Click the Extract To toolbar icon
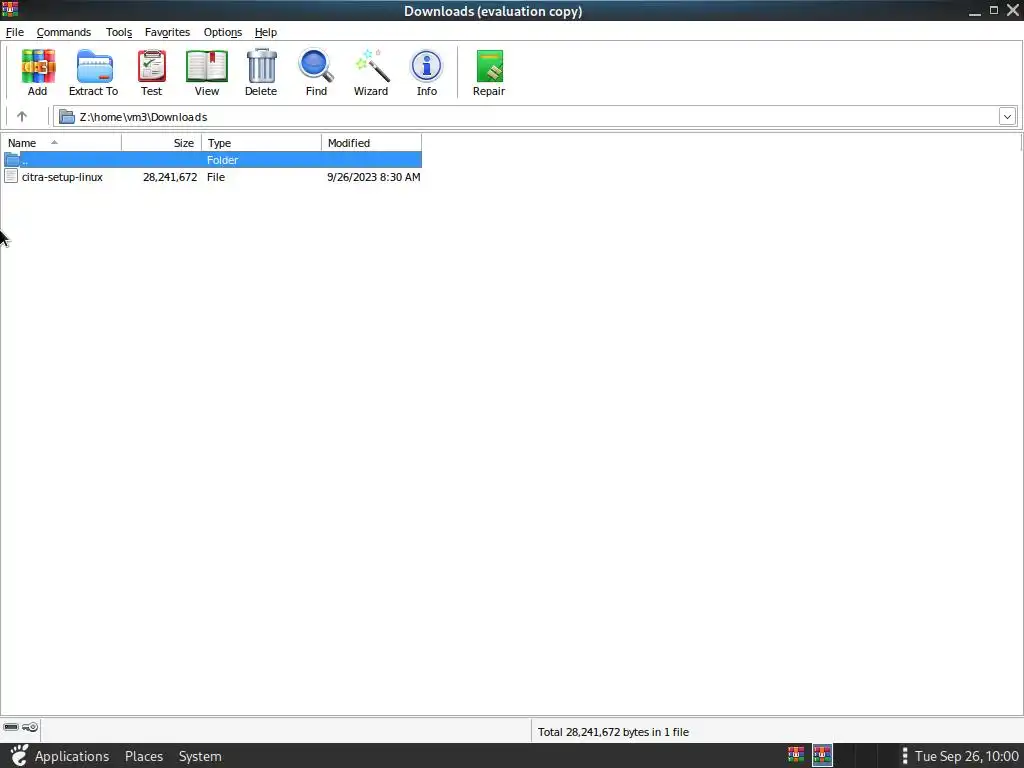Screen dimensions: 1024x768 point(94,67)
